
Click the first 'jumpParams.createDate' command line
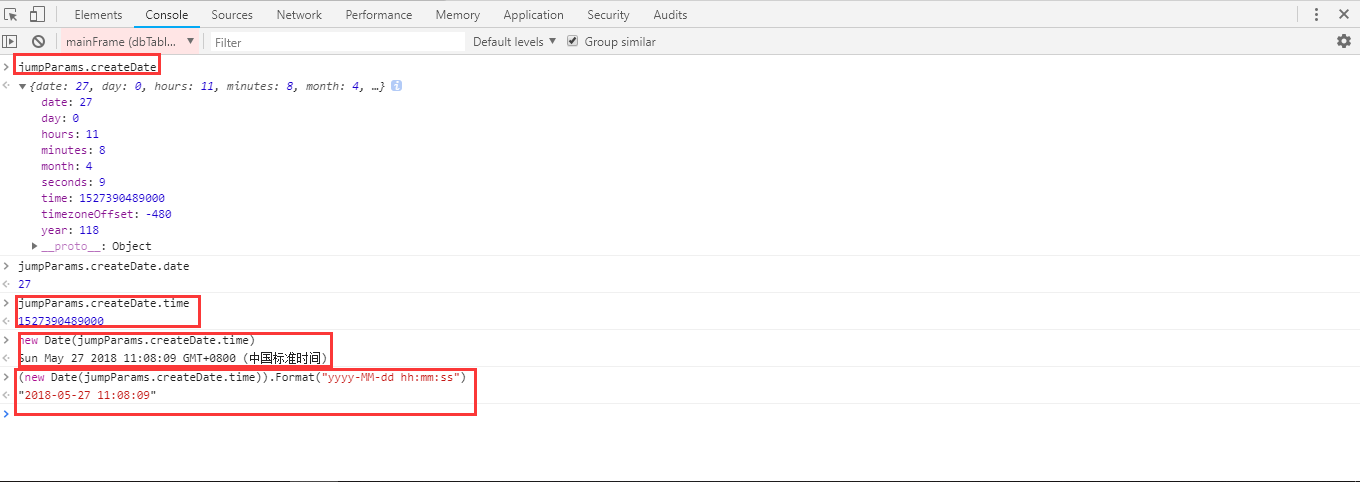coord(88,67)
